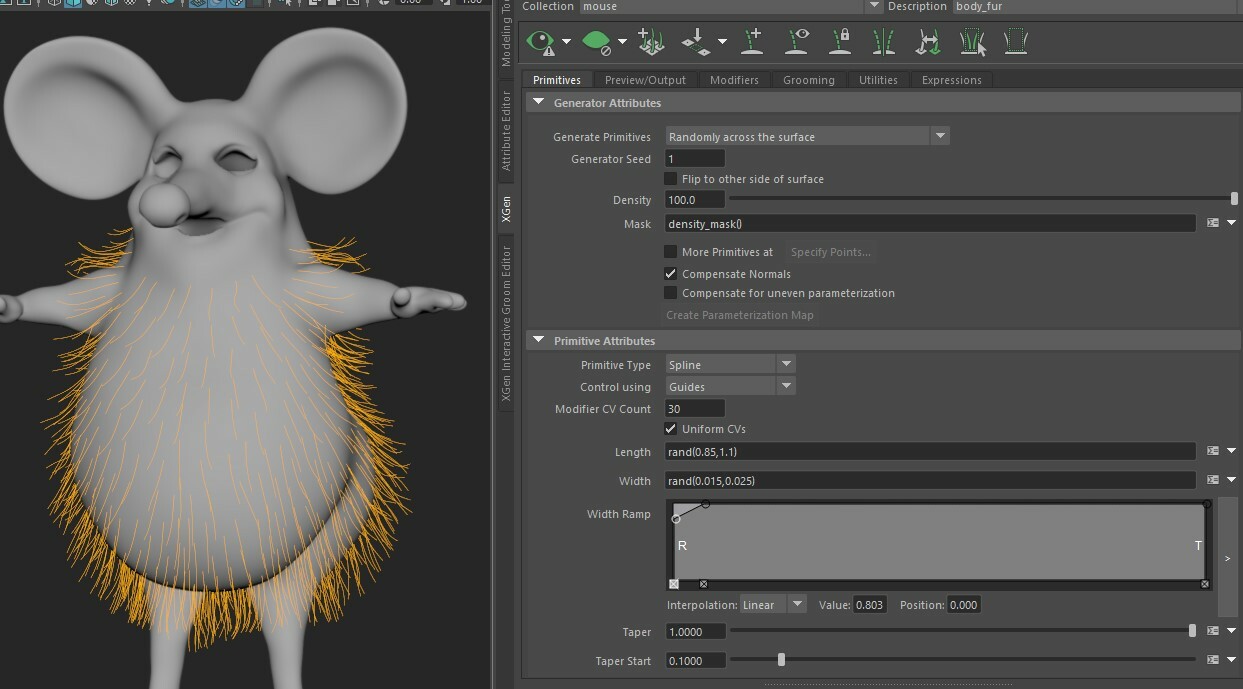This screenshot has height=689, width=1243.
Task: Click the Modifier CV Count field
Action: coord(695,408)
